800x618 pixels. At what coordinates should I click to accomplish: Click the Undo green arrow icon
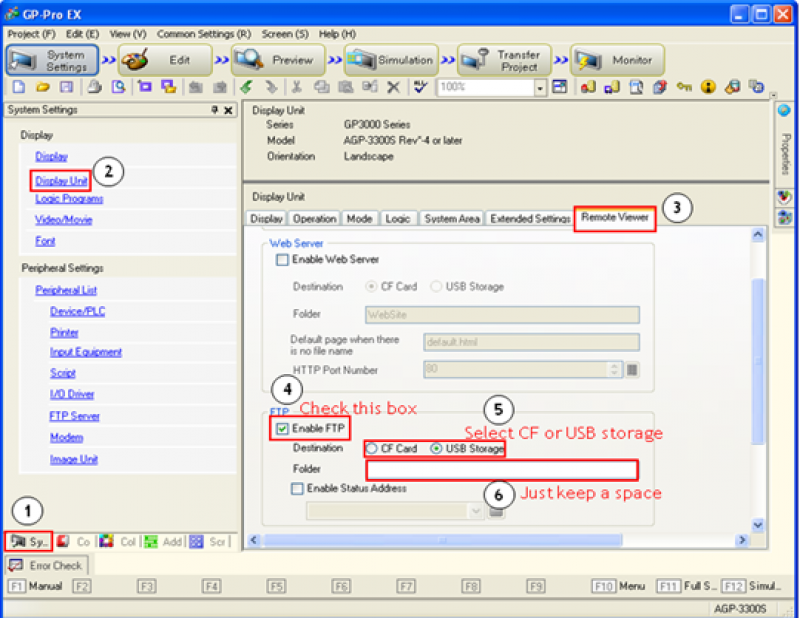click(x=247, y=87)
